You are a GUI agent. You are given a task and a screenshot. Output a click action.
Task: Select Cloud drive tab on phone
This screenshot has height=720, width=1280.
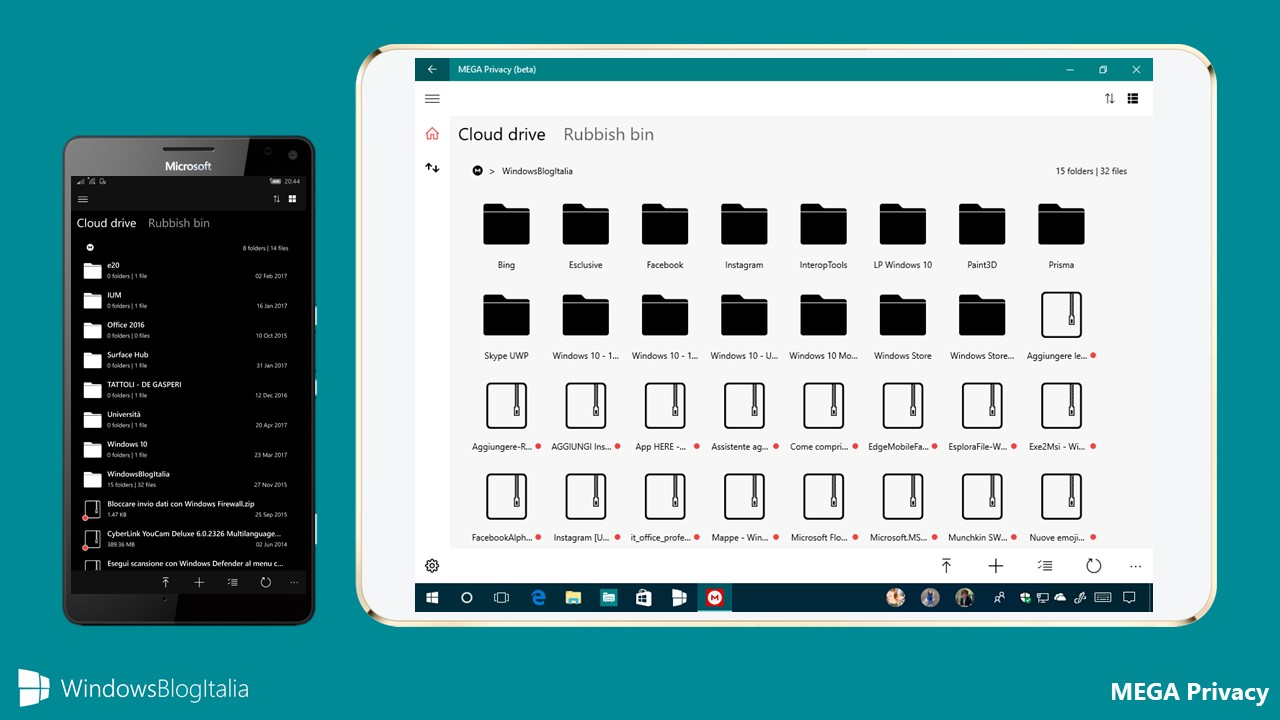coord(106,223)
